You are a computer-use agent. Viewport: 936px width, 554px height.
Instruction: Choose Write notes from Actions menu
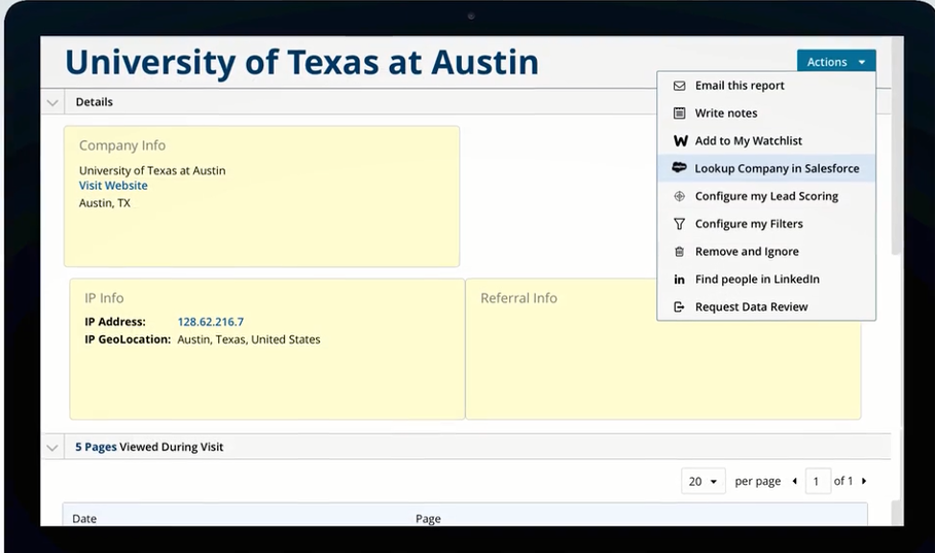click(766, 113)
